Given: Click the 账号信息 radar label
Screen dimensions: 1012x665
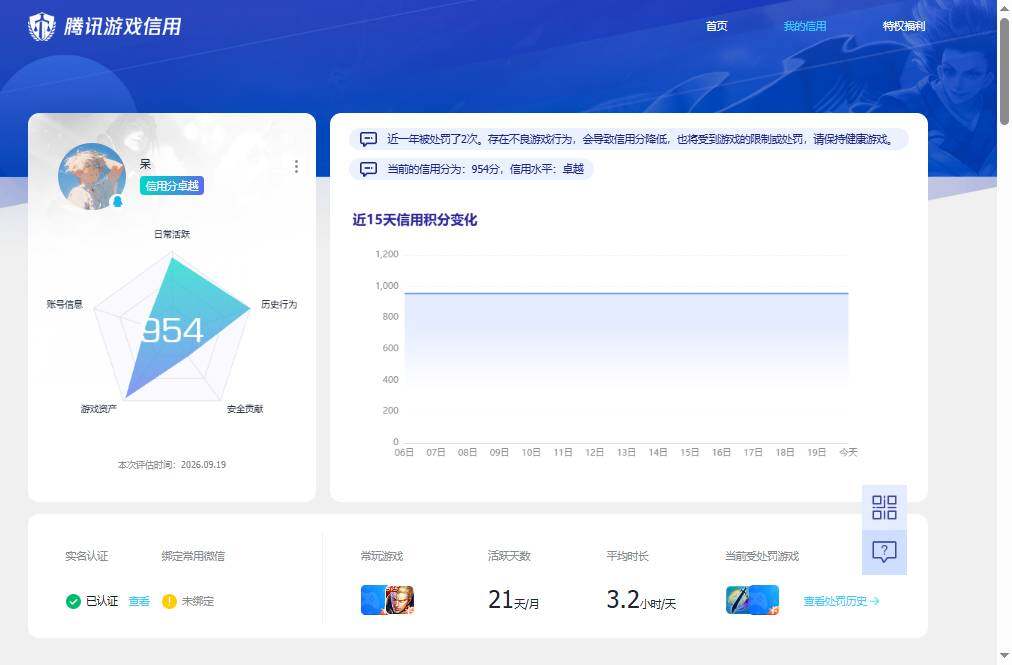Looking at the screenshot, I should pos(65,304).
